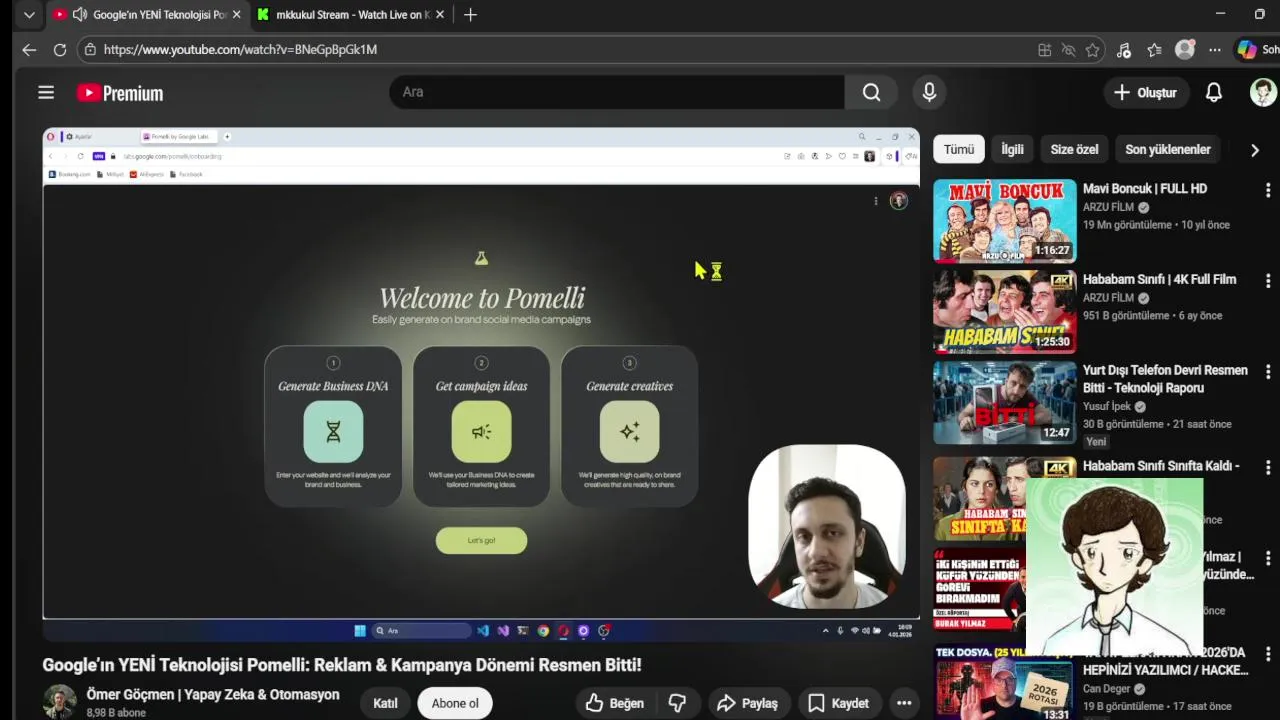
Task: Open the tab search dropdown arrow
Action: [29, 15]
